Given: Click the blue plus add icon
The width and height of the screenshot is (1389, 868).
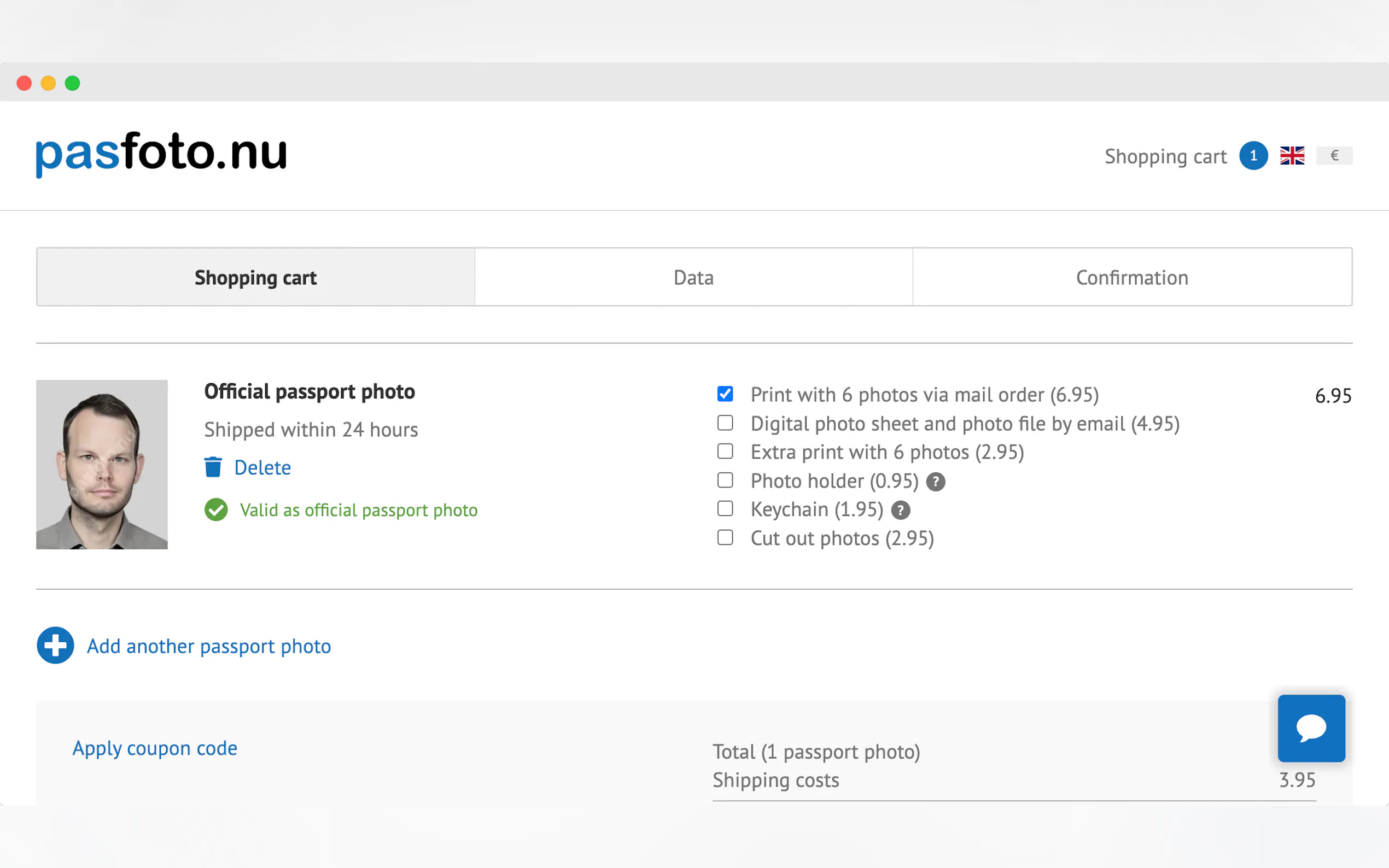Looking at the screenshot, I should pos(55,645).
